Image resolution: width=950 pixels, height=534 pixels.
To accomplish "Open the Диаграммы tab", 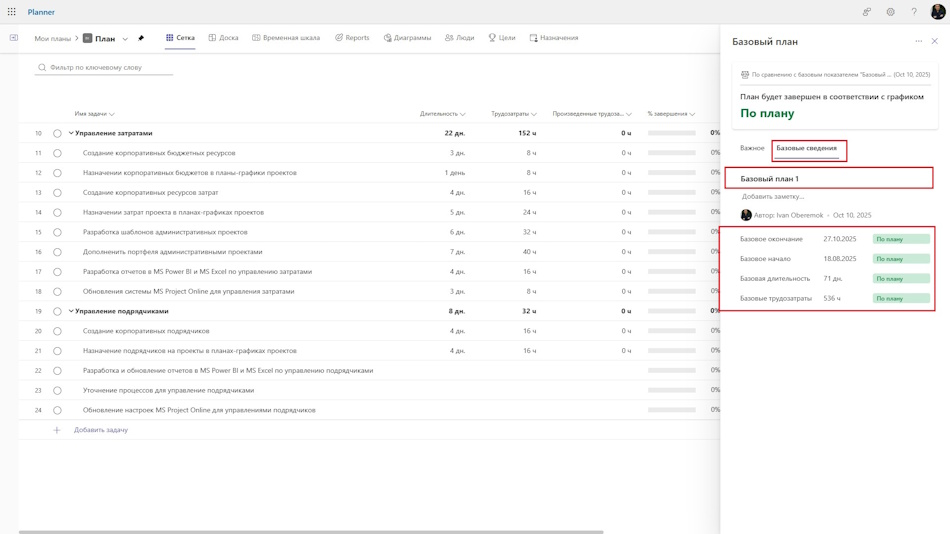I will click(x=407, y=38).
